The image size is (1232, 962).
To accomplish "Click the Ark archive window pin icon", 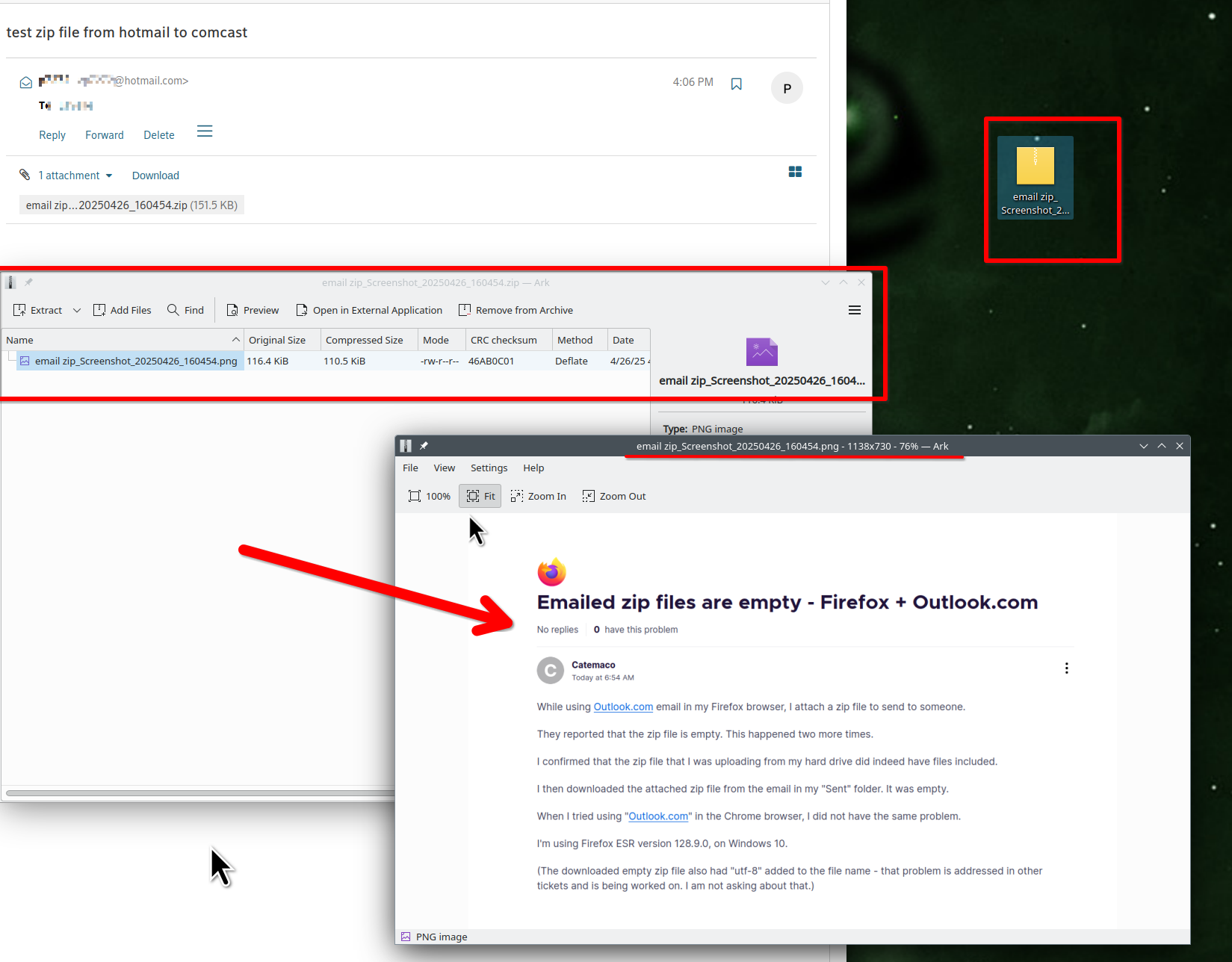I will pyautogui.click(x=28, y=282).
